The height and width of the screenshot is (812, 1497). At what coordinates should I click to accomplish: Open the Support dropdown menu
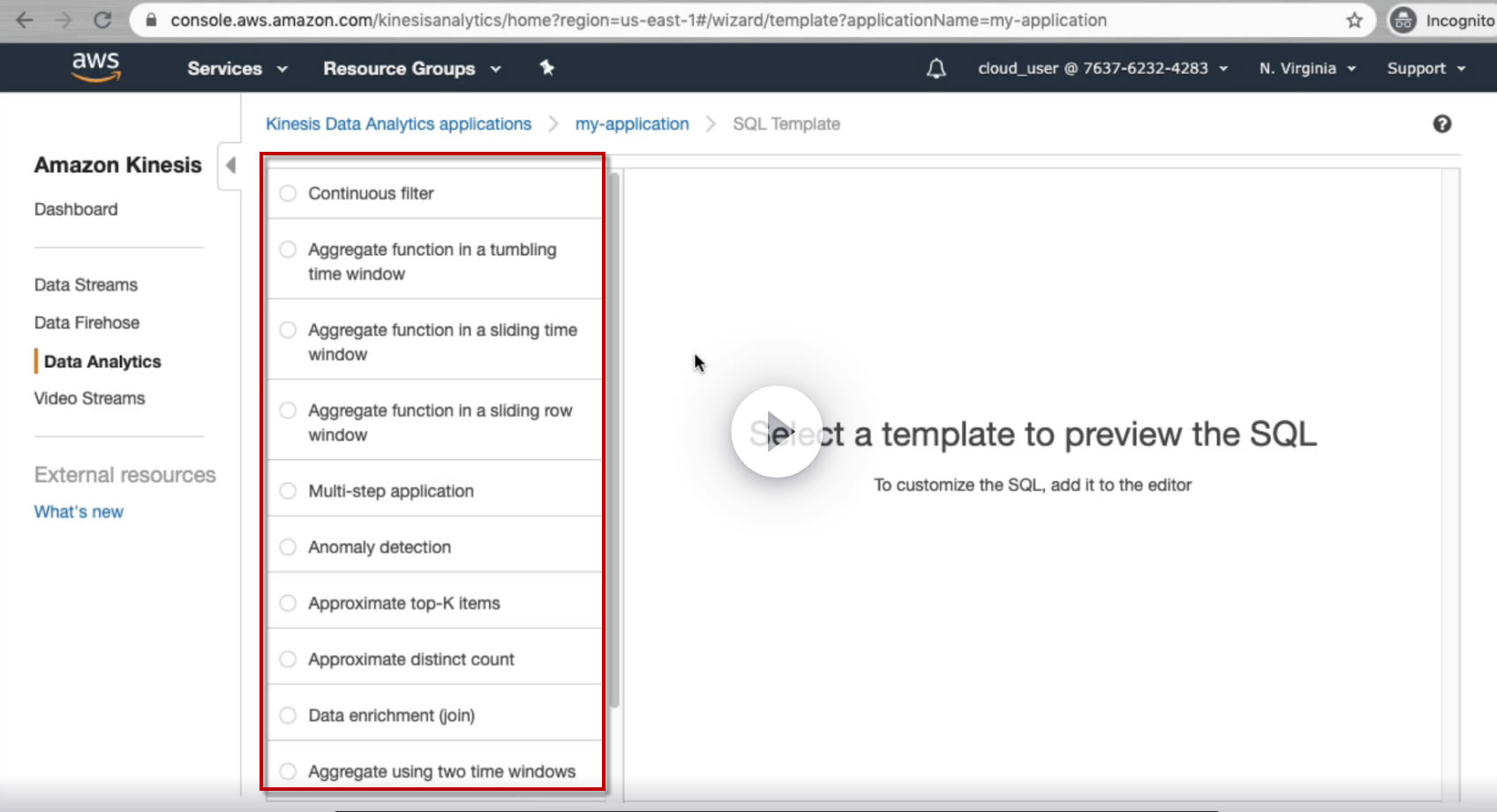[1426, 68]
